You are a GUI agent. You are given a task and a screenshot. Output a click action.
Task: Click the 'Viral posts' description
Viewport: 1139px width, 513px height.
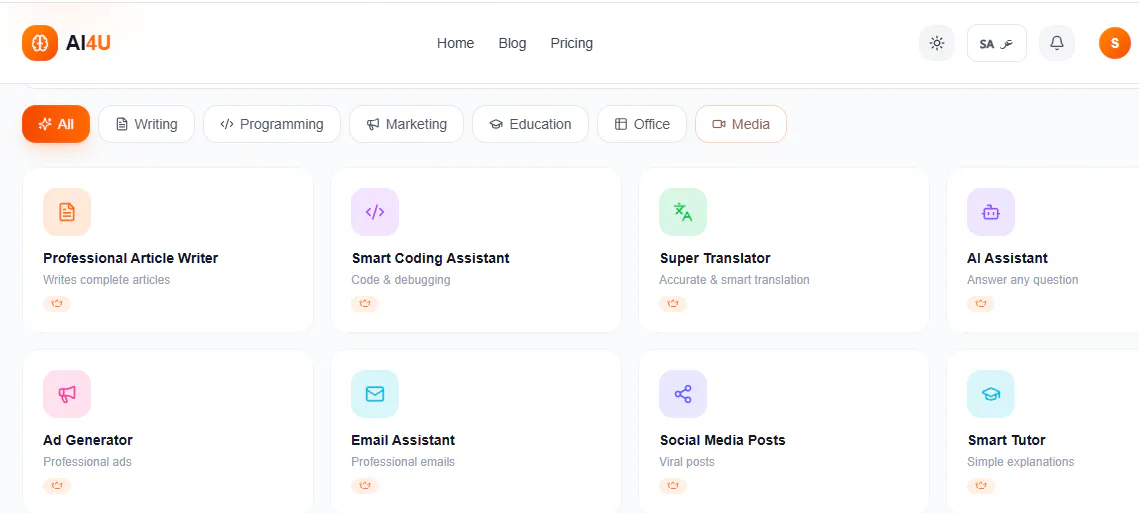click(x=687, y=461)
